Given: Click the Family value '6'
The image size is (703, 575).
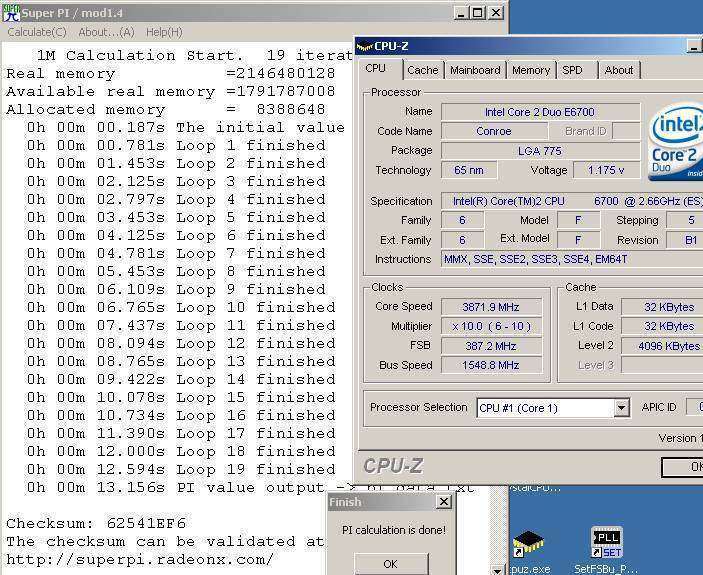Looking at the screenshot, I should point(462,220).
